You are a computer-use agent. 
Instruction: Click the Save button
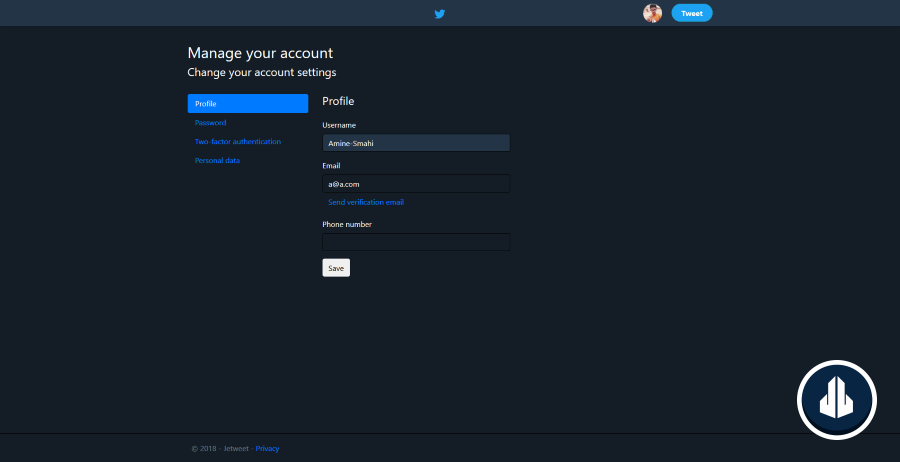pyautogui.click(x=336, y=268)
